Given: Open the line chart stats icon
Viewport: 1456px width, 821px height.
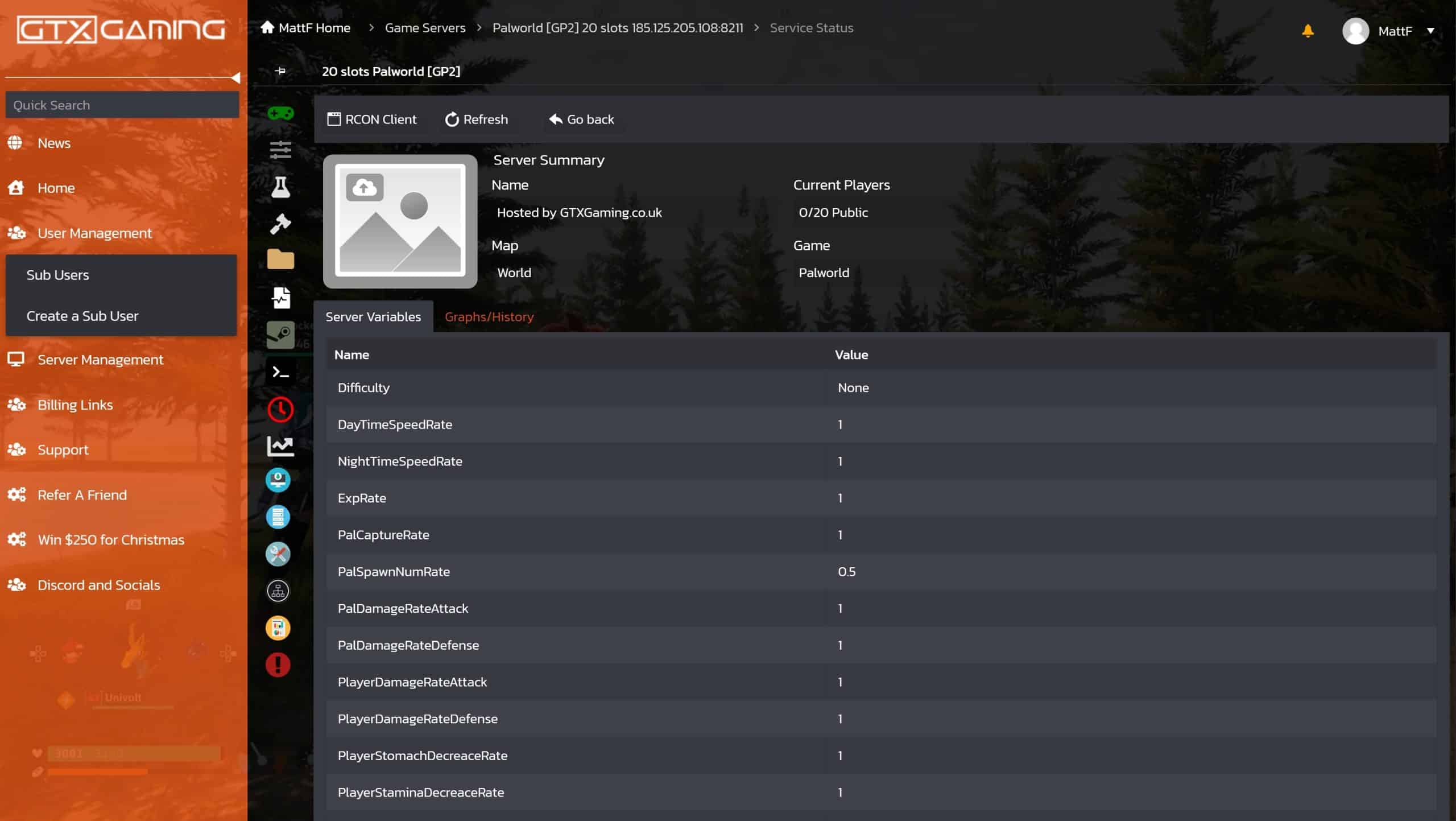Looking at the screenshot, I should (280, 446).
